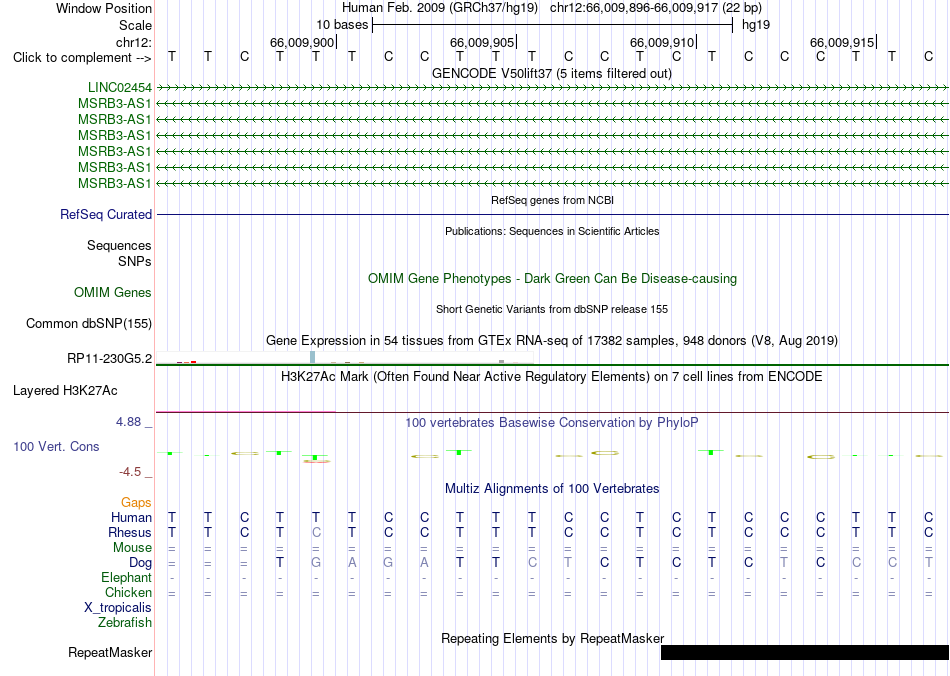Click the 100 Vert. Cons label
950x676 pixels.
(x=56, y=446)
